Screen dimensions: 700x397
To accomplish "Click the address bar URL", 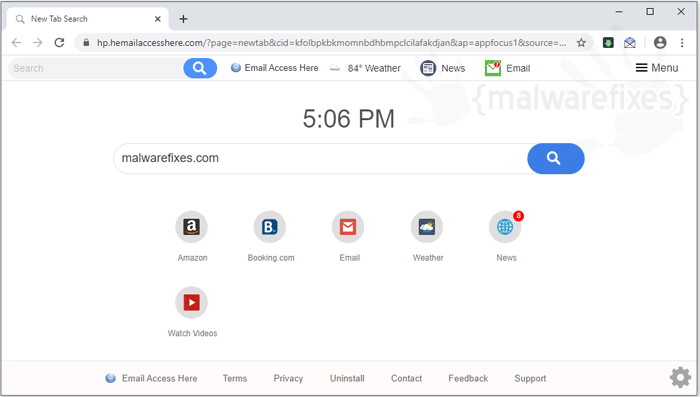I will (331, 43).
